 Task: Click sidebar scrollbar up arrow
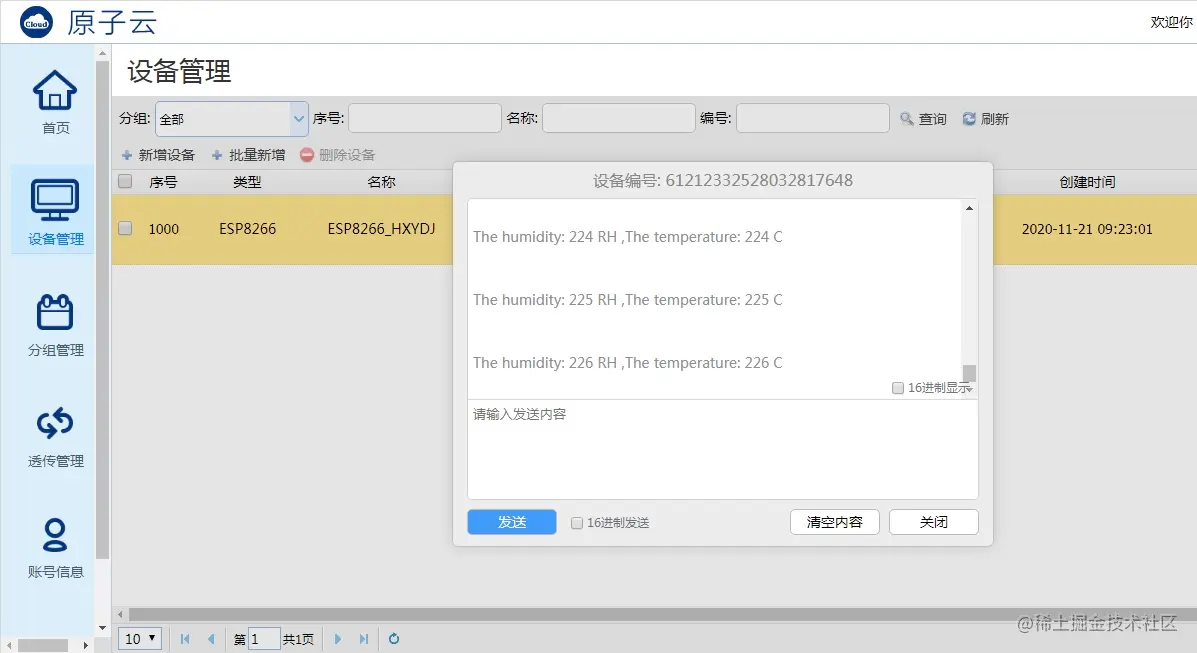coord(102,53)
